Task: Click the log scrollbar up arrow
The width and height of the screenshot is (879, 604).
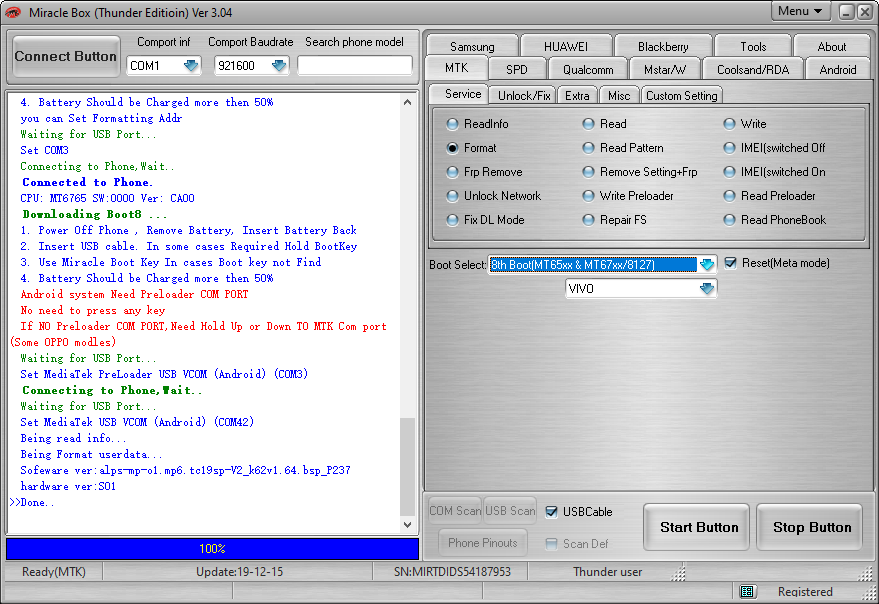Action: point(408,103)
